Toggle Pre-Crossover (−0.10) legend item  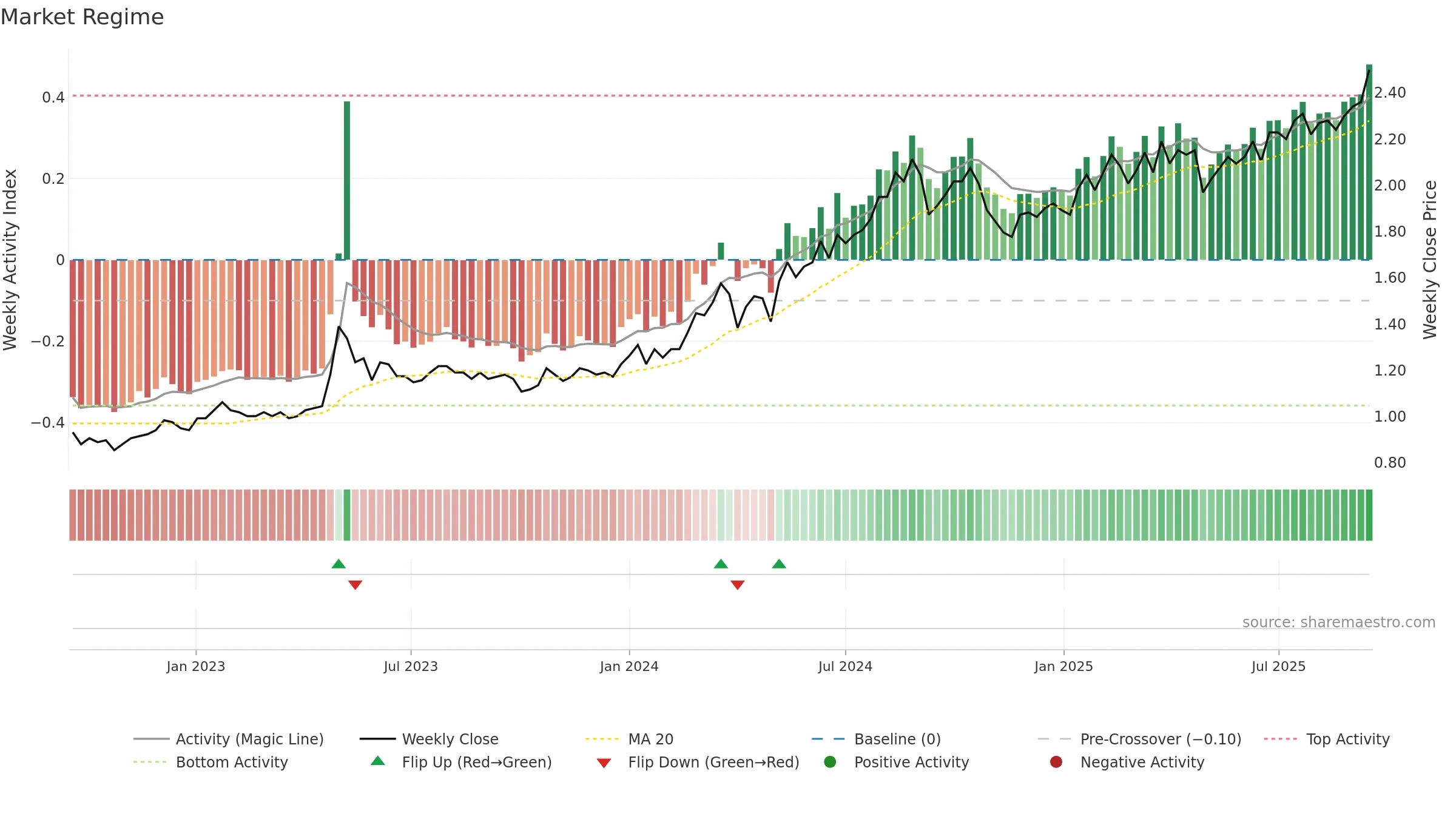[1139, 739]
